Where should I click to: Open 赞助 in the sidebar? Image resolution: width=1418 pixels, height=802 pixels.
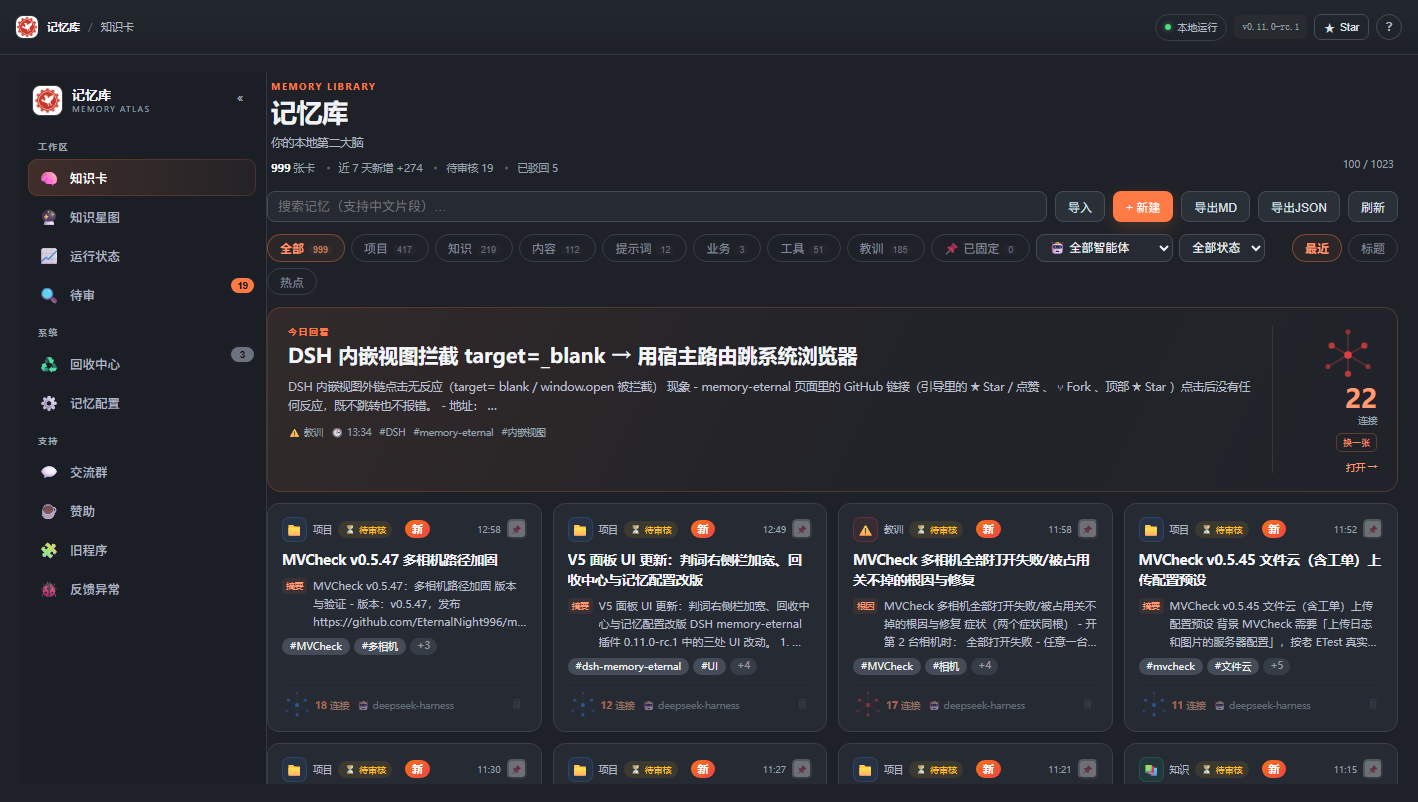(x=142, y=511)
